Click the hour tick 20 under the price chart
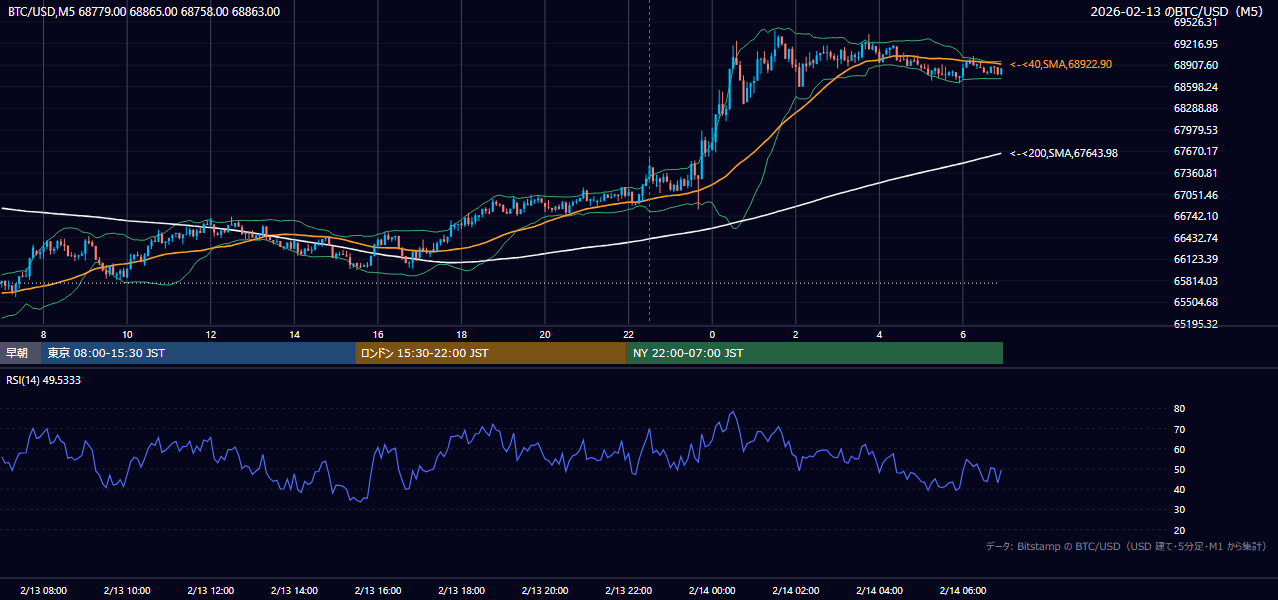1278x600 pixels. pos(545,334)
